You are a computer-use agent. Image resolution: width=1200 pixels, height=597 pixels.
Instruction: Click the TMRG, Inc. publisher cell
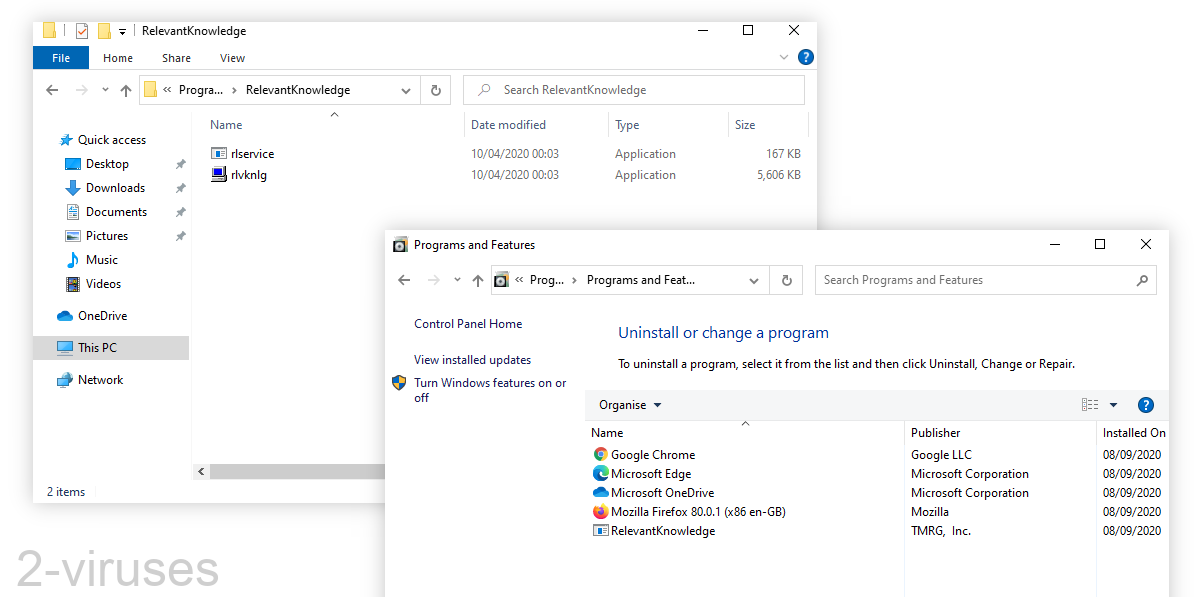[940, 531]
